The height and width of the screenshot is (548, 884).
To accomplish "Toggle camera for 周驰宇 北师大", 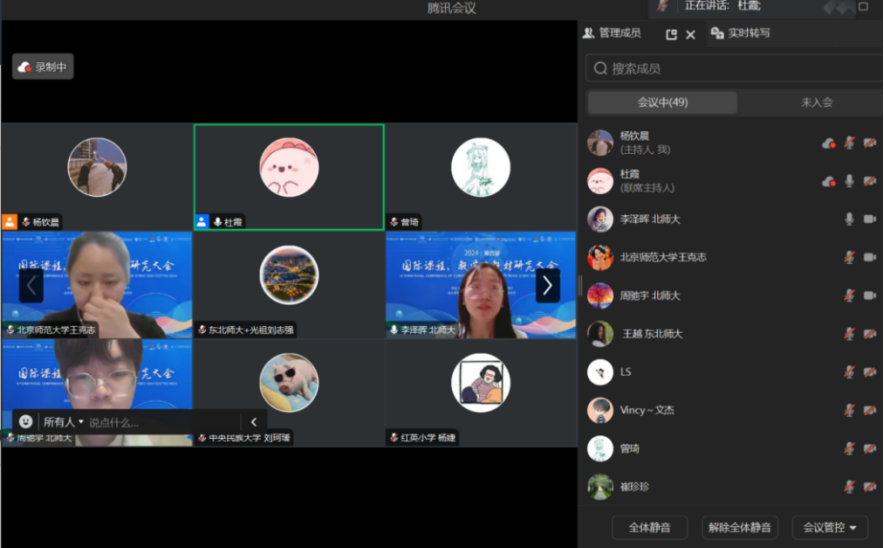I will tap(870, 296).
